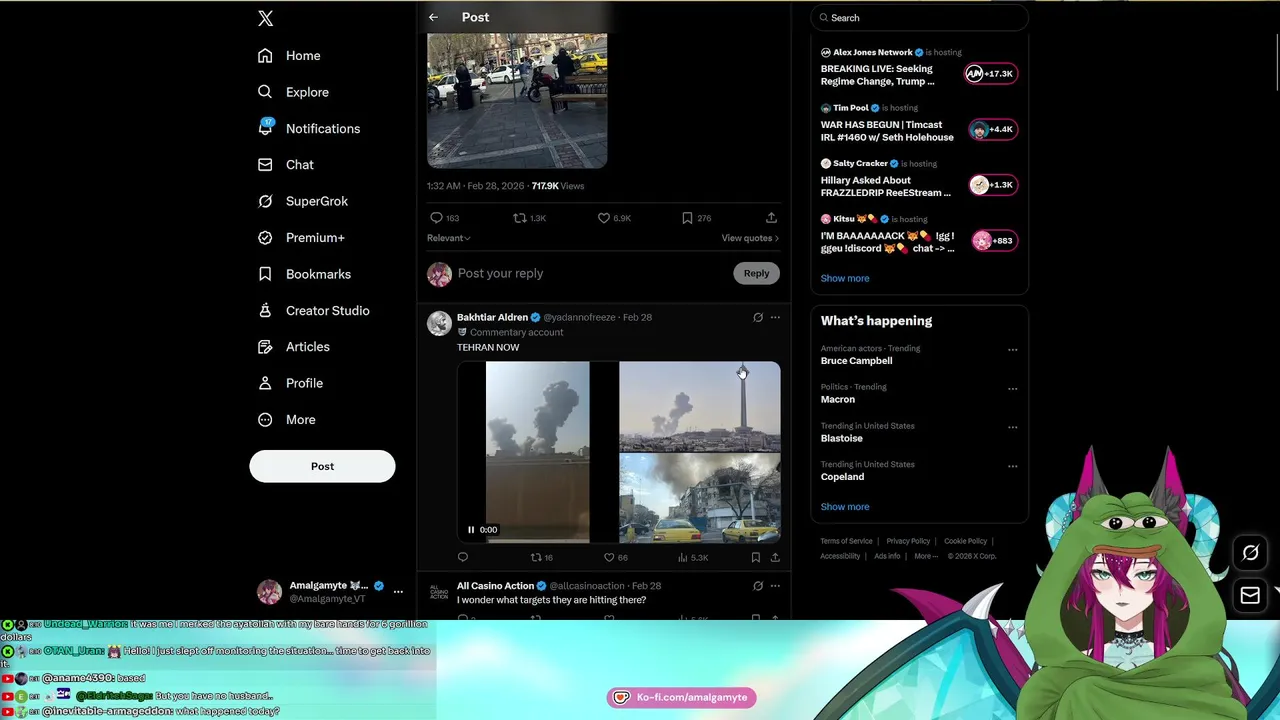Click the Blastoise trending topic
The width and height of the screenshot is (1280, 720).
point(842,438)
